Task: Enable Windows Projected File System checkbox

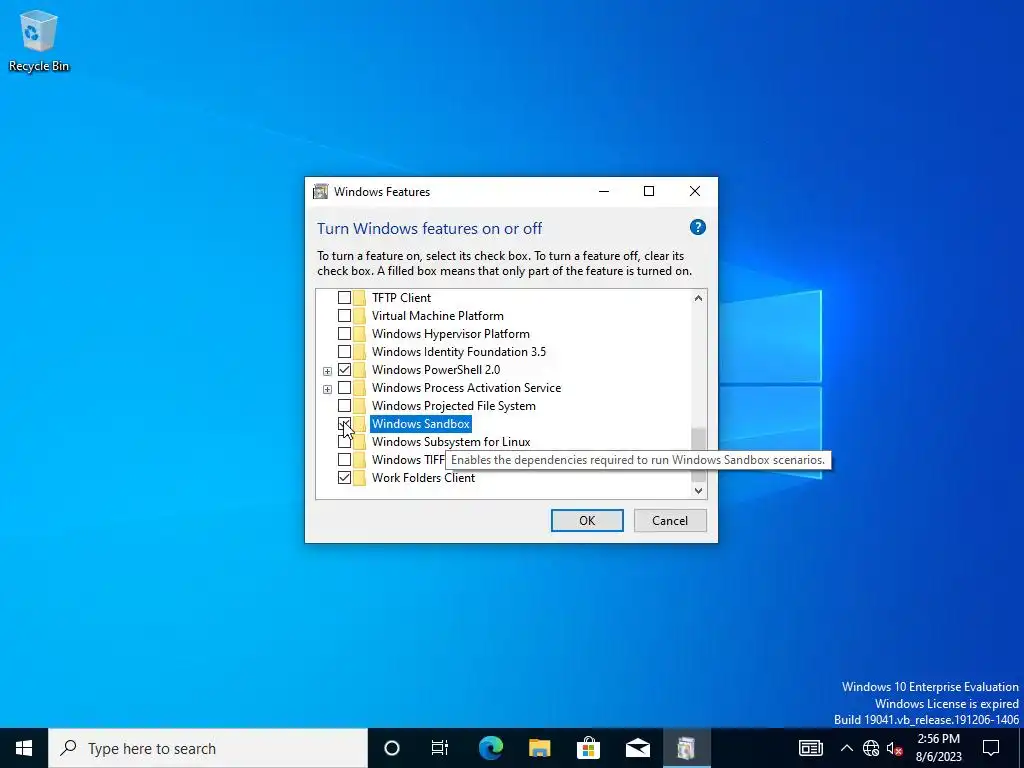Action: point(344,406)
